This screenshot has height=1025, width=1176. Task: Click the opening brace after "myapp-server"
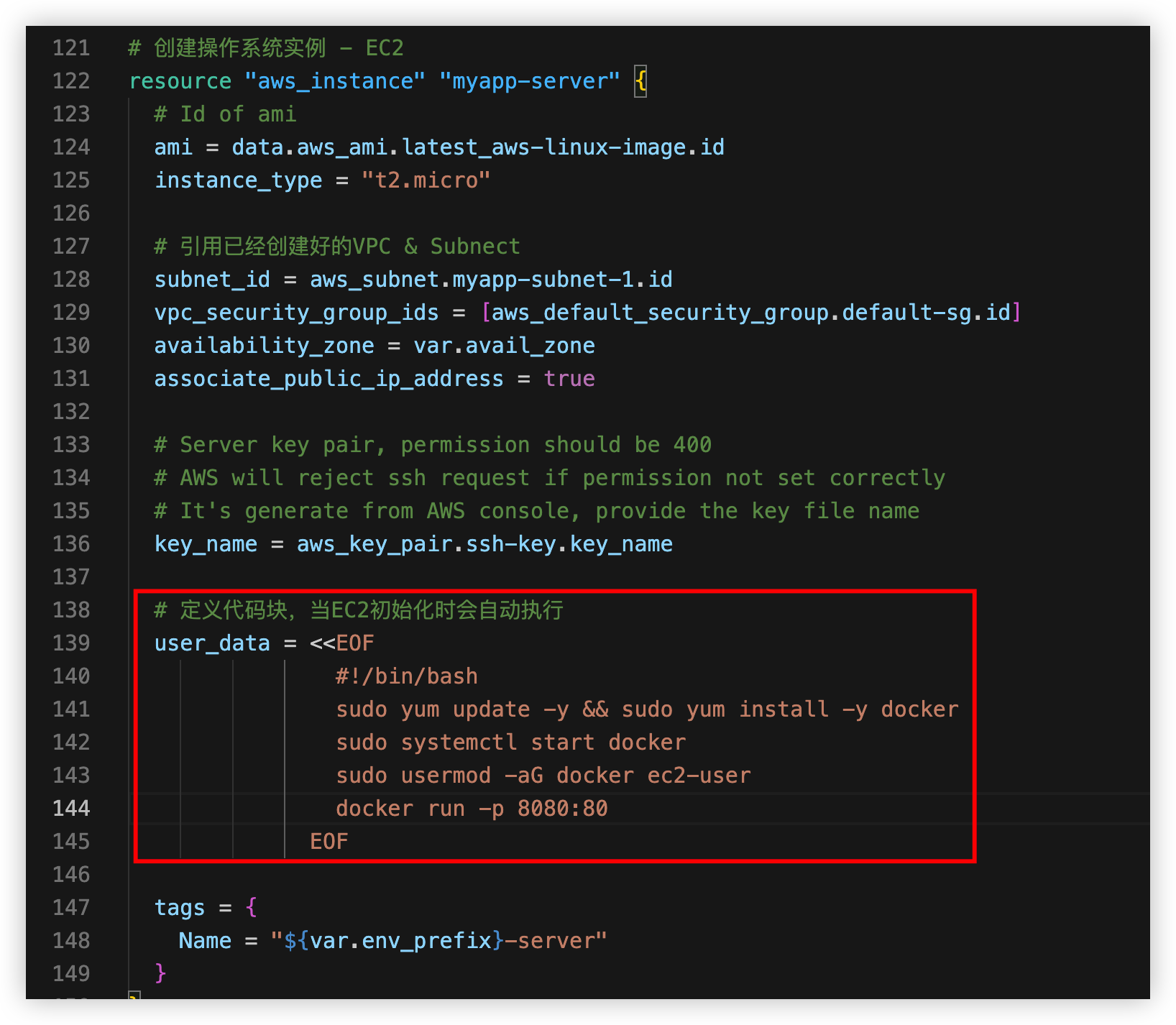pos(640,81)
